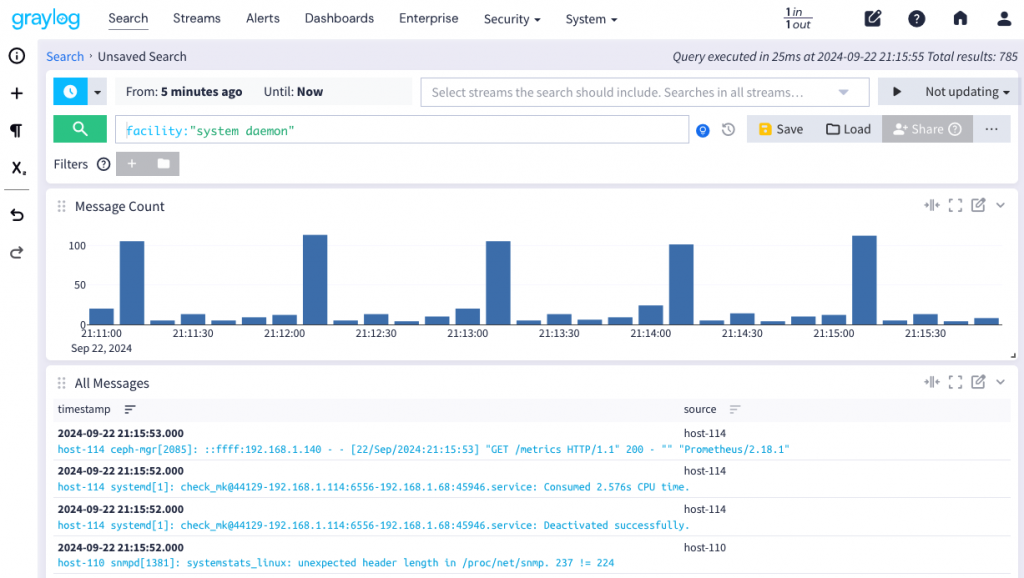Click the Load search button
Screen dimensions: 1024x578
[848, 129]
